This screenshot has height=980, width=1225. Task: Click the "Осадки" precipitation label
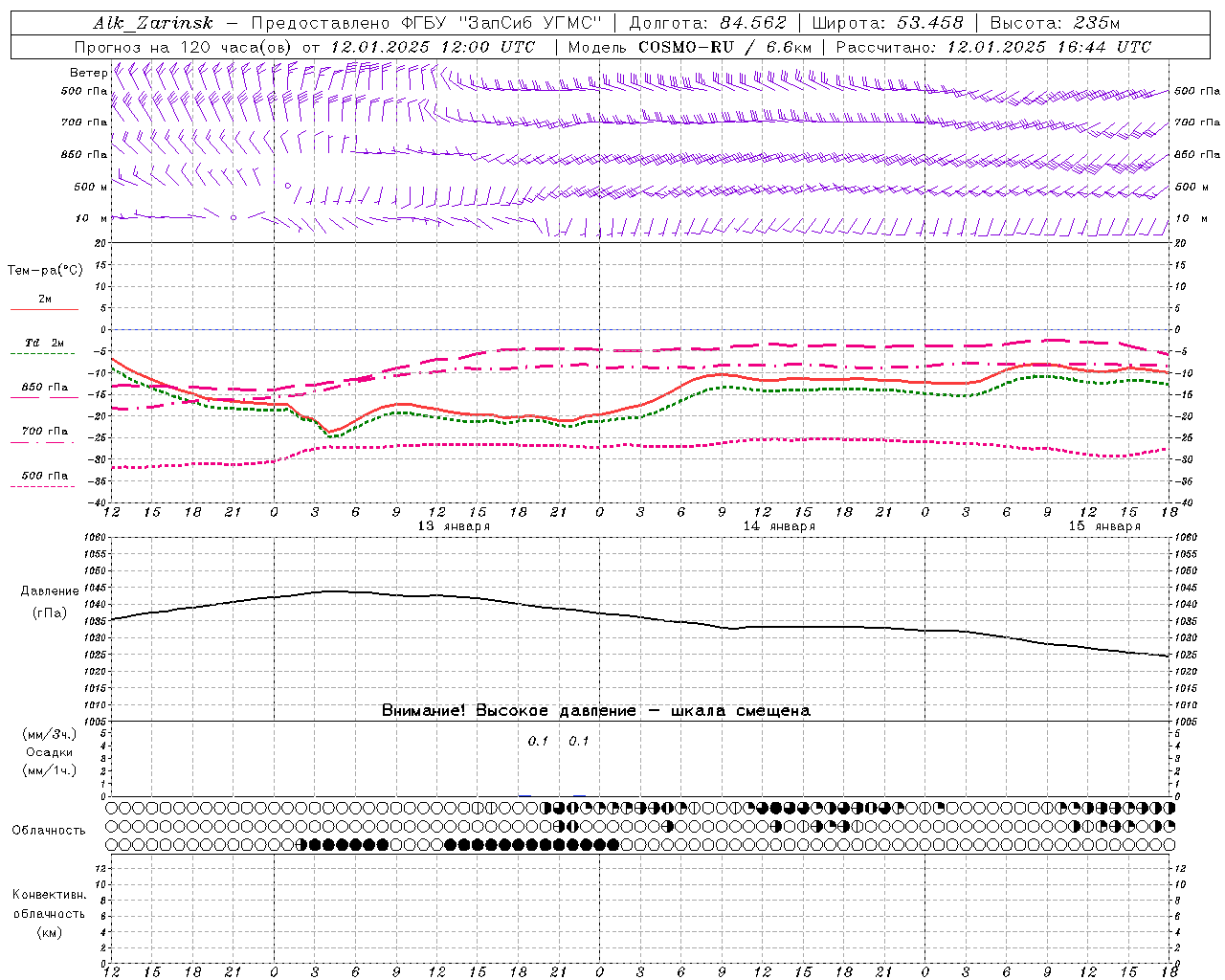[50, 752]
